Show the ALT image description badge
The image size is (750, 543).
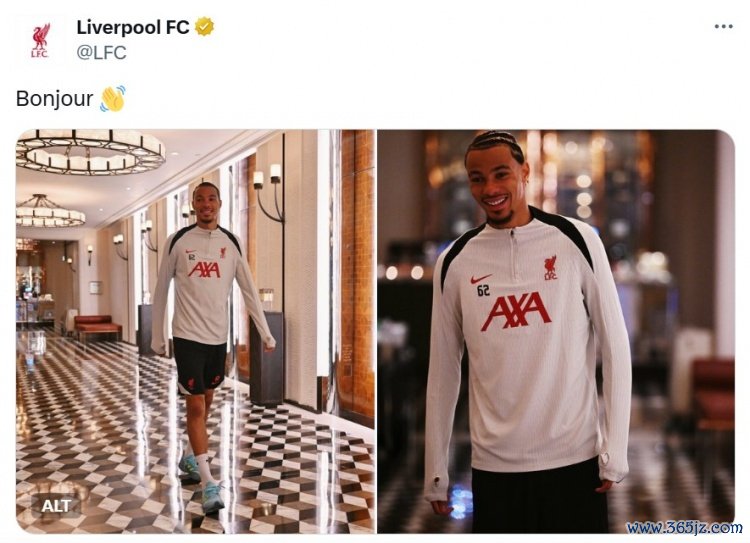56,506
